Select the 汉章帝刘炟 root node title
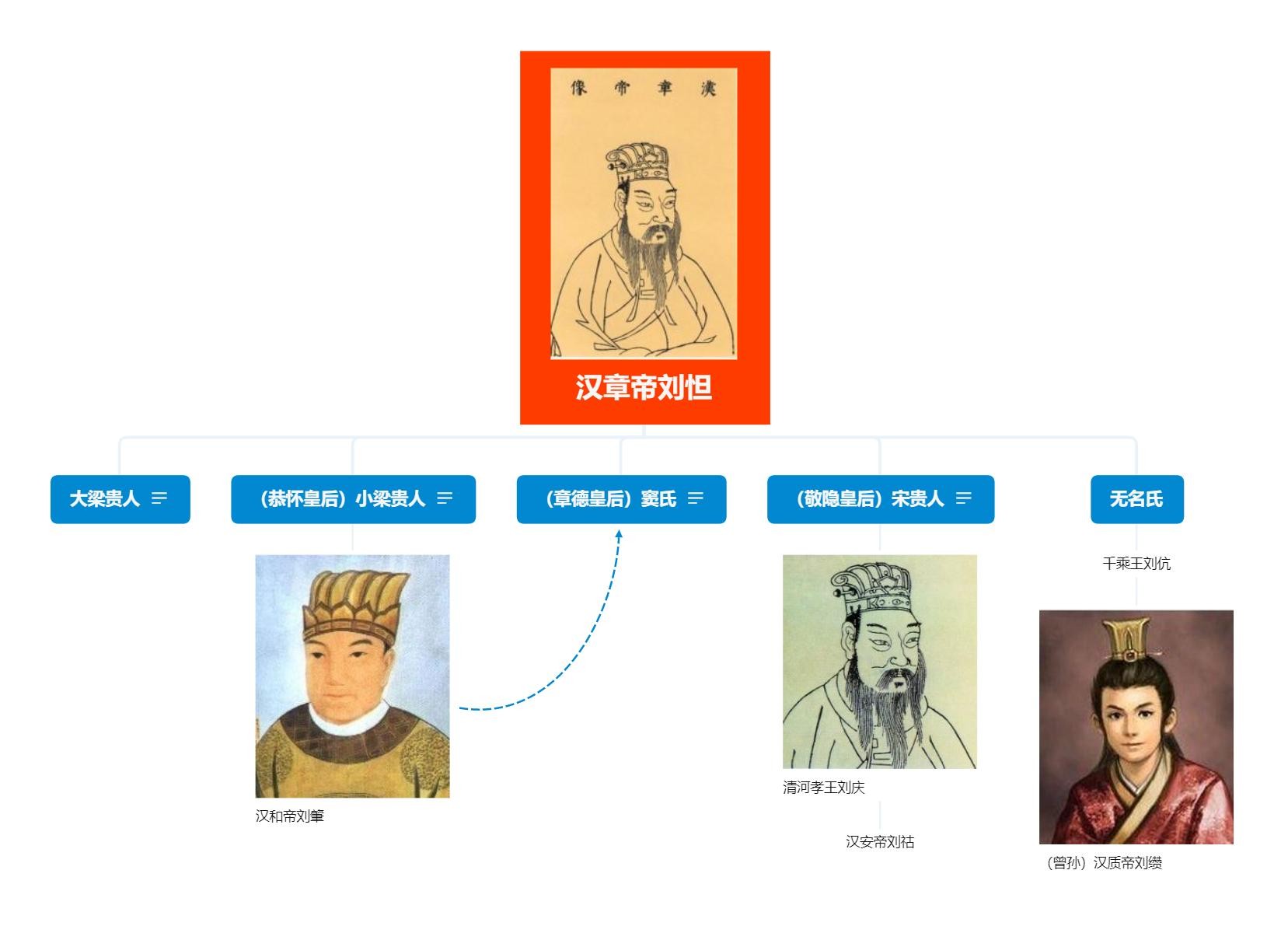 pos(644,387)
